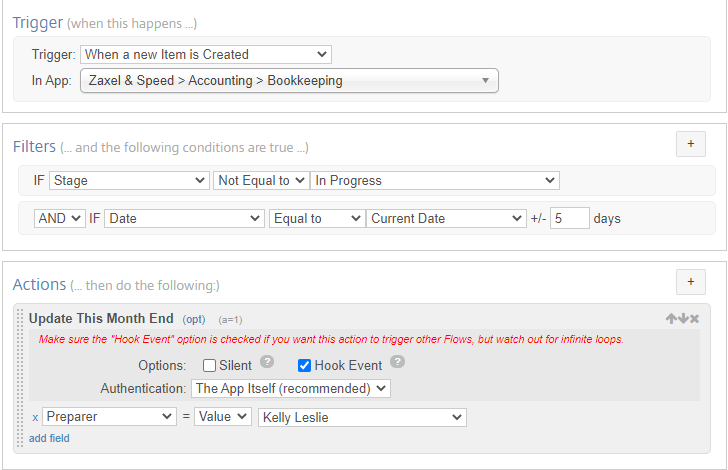Remove Preparer field with small x
This screenshot has width=728, height=470.
click(x=35, y=418)
